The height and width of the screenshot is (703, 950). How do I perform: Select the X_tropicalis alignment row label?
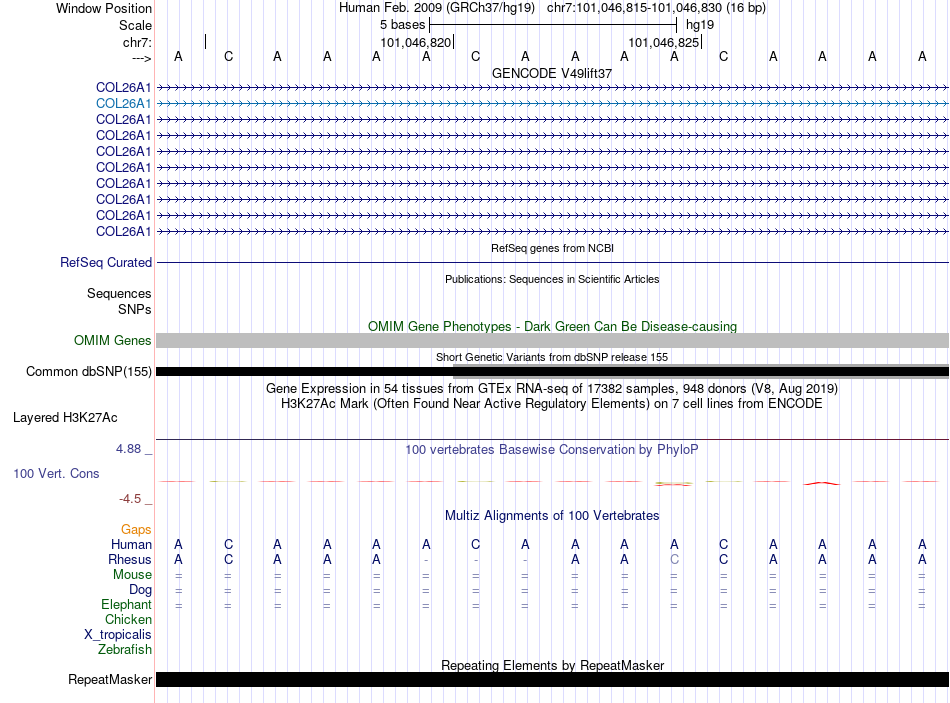pyautogui.click(x=118, y=635)
